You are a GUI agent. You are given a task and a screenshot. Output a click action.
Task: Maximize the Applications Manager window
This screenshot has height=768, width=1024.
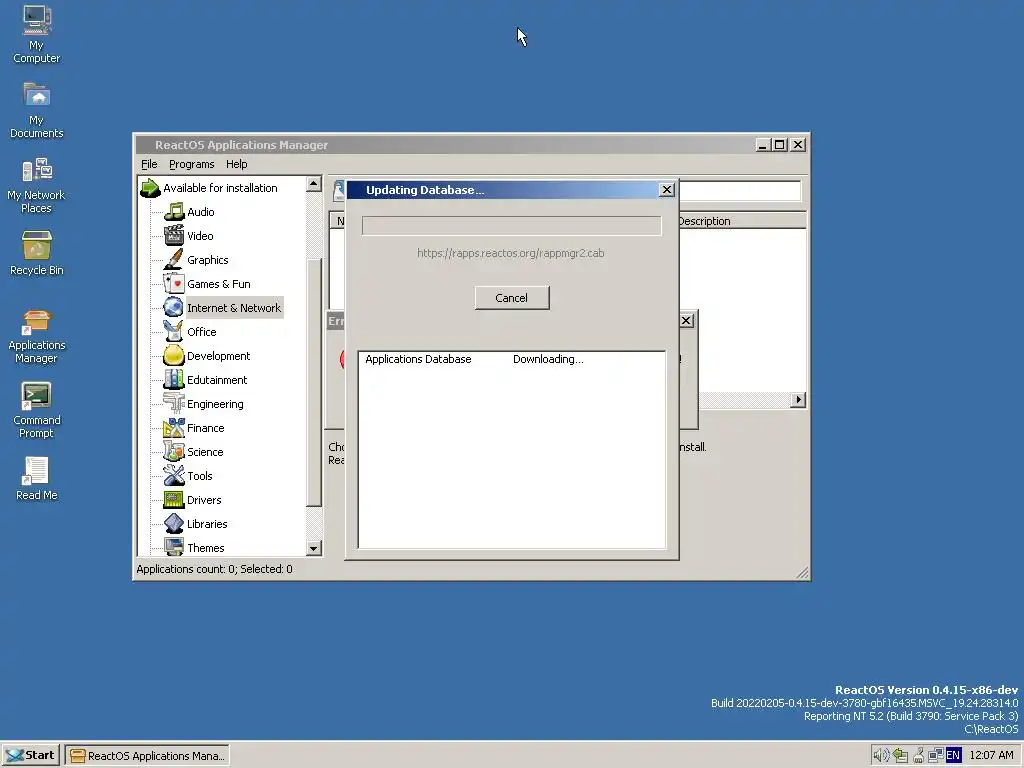point(780,145)
